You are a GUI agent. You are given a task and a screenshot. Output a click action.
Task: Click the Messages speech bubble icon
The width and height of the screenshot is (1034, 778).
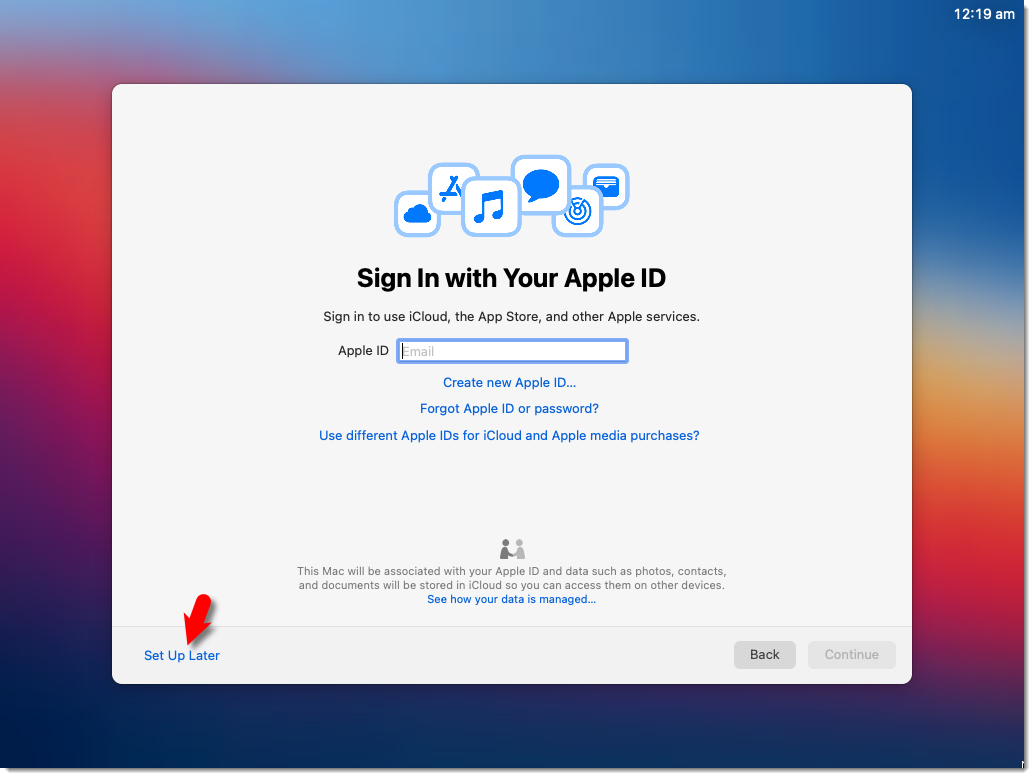click(x=541, y=185)
